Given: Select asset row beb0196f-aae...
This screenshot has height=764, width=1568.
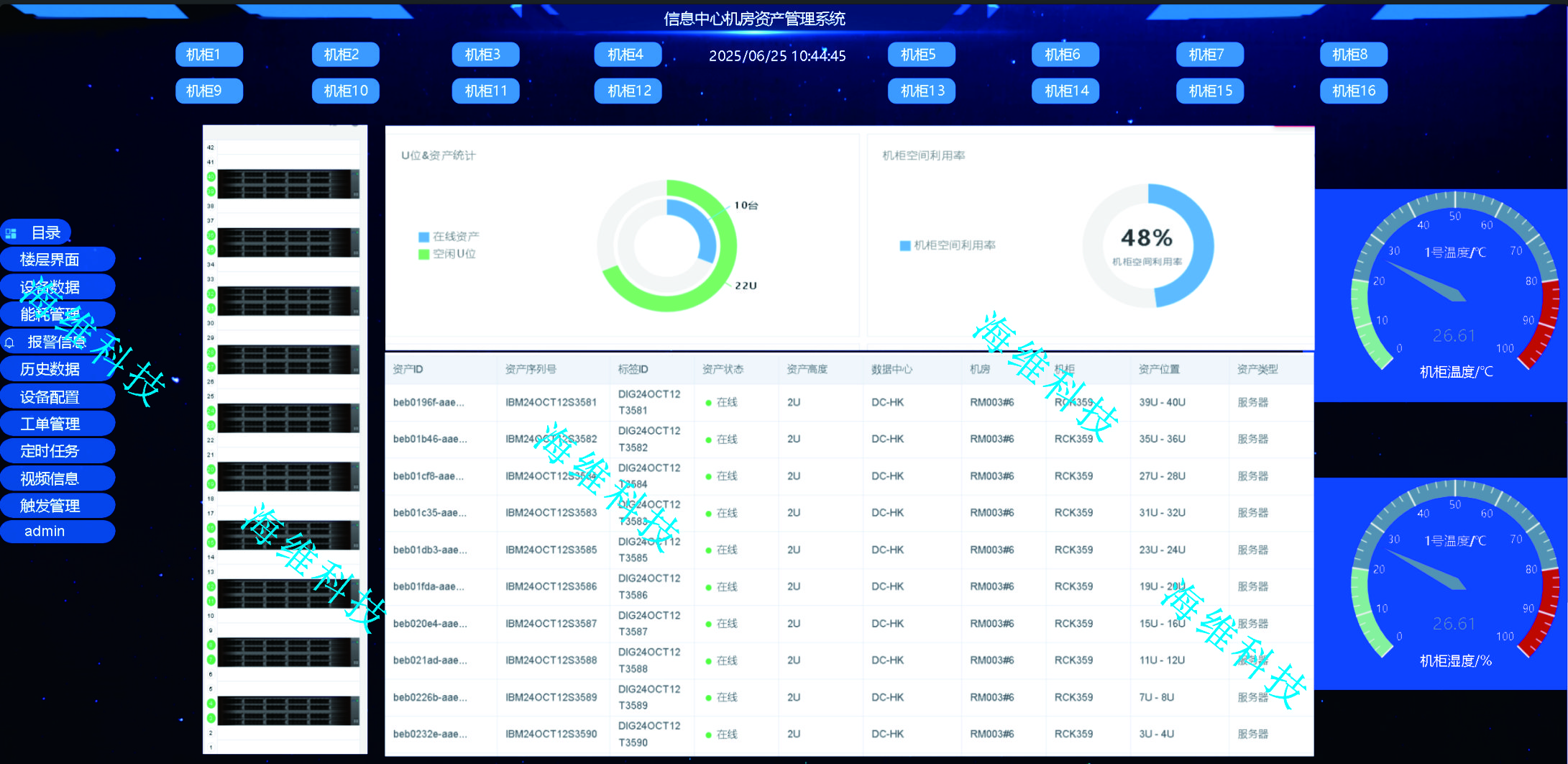Looking at the screenshot, I should point(428,403).
